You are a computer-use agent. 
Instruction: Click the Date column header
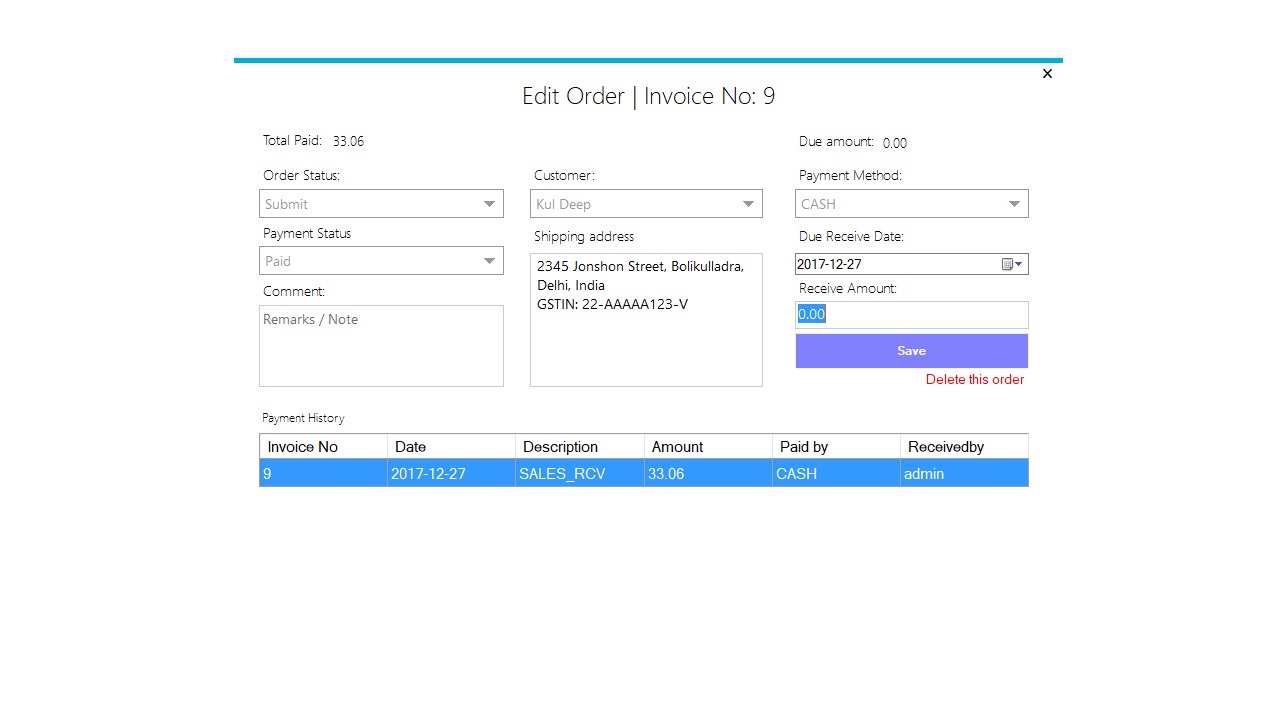[x=410, y=446]
